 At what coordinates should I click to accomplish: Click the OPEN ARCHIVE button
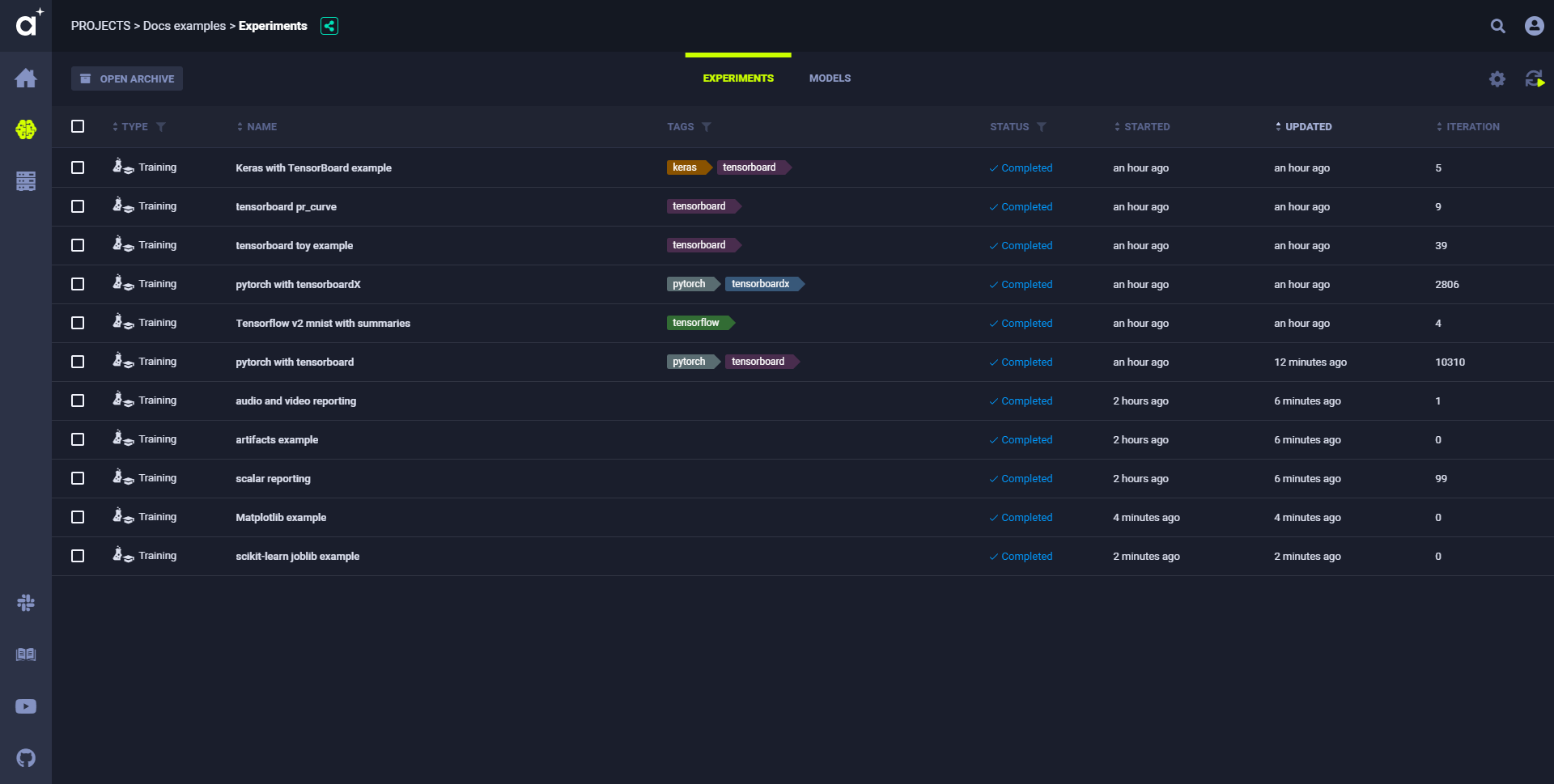pyautogui.click(x=127, y=78)
